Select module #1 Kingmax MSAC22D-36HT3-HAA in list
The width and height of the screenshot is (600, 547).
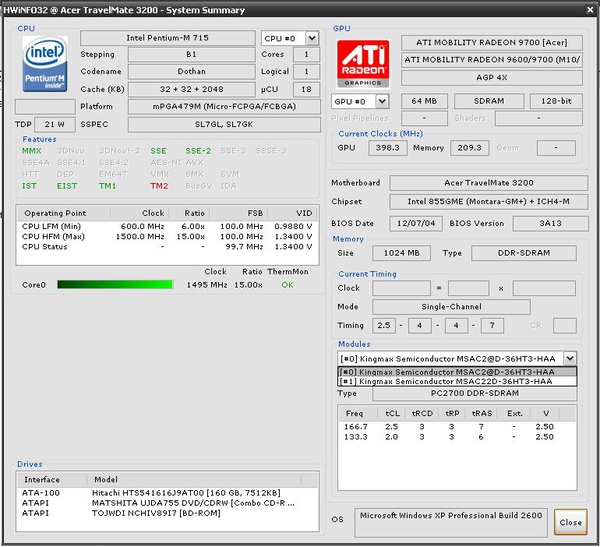tap(457, 381)
